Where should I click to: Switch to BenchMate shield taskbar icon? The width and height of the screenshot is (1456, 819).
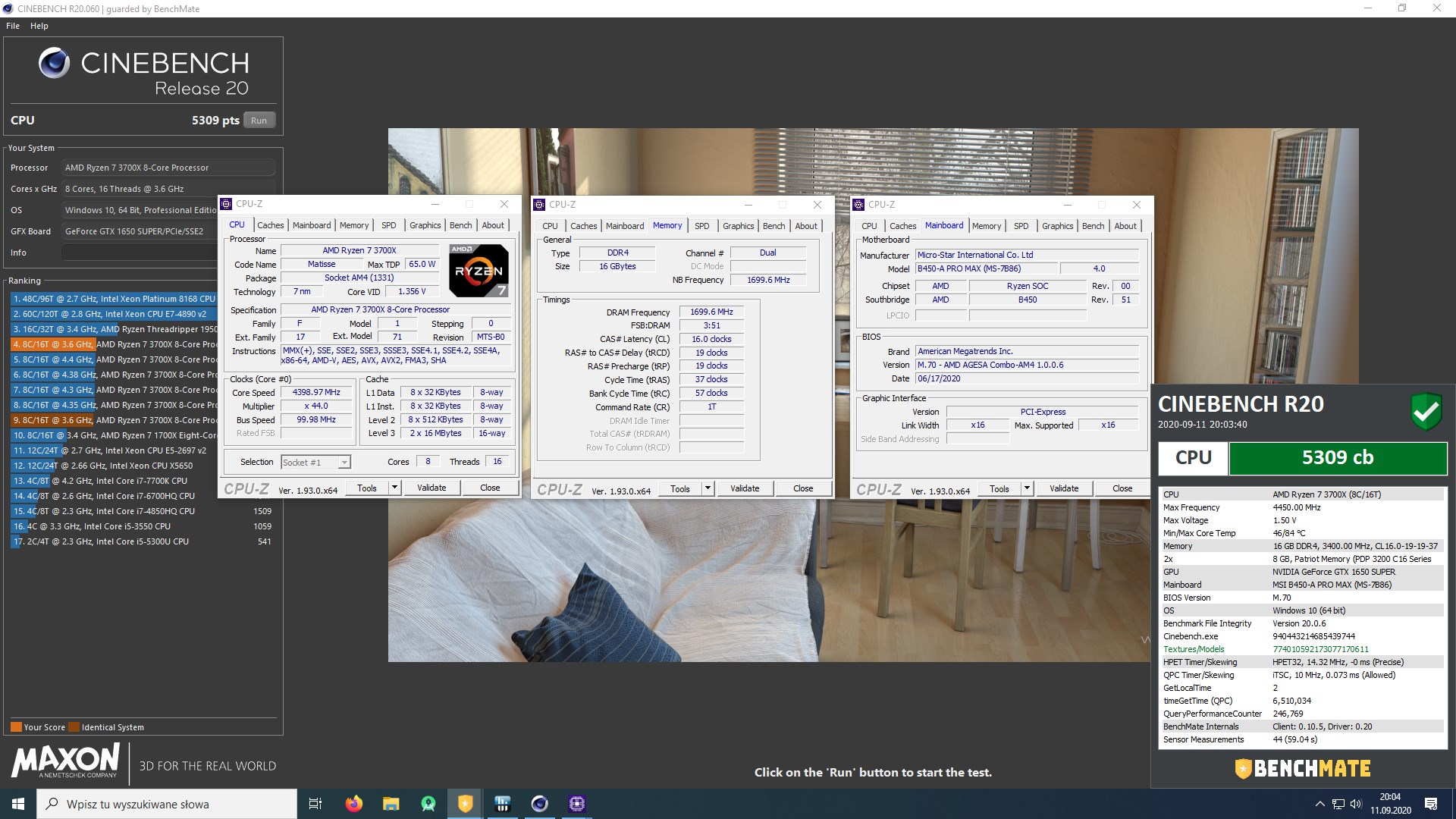click(466, 804)
